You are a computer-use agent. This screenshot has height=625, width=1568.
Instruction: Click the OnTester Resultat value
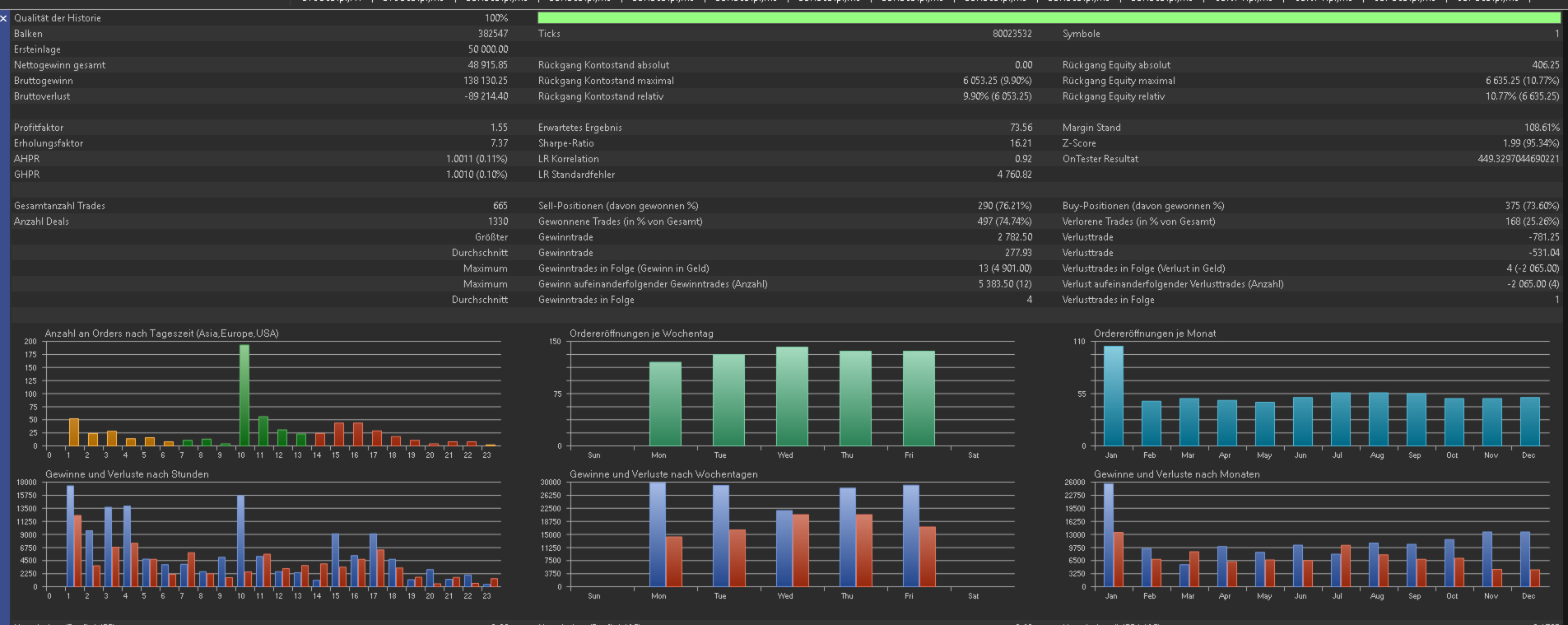tap(1518, 159)
